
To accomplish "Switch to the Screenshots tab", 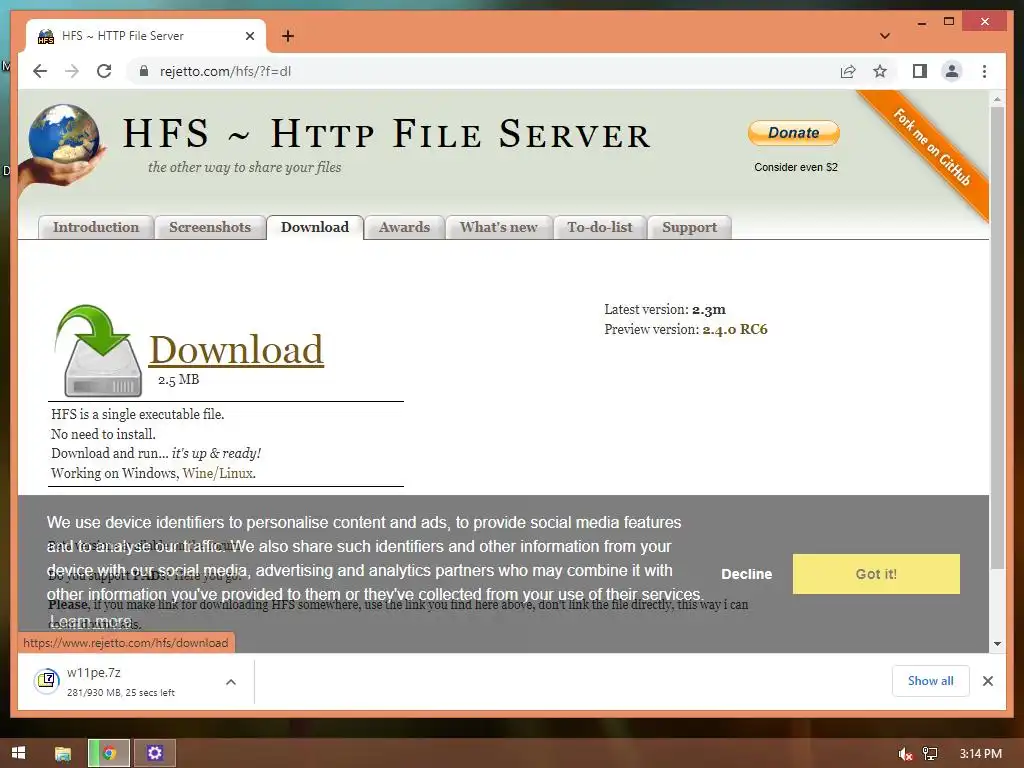I will coord(210,227).
